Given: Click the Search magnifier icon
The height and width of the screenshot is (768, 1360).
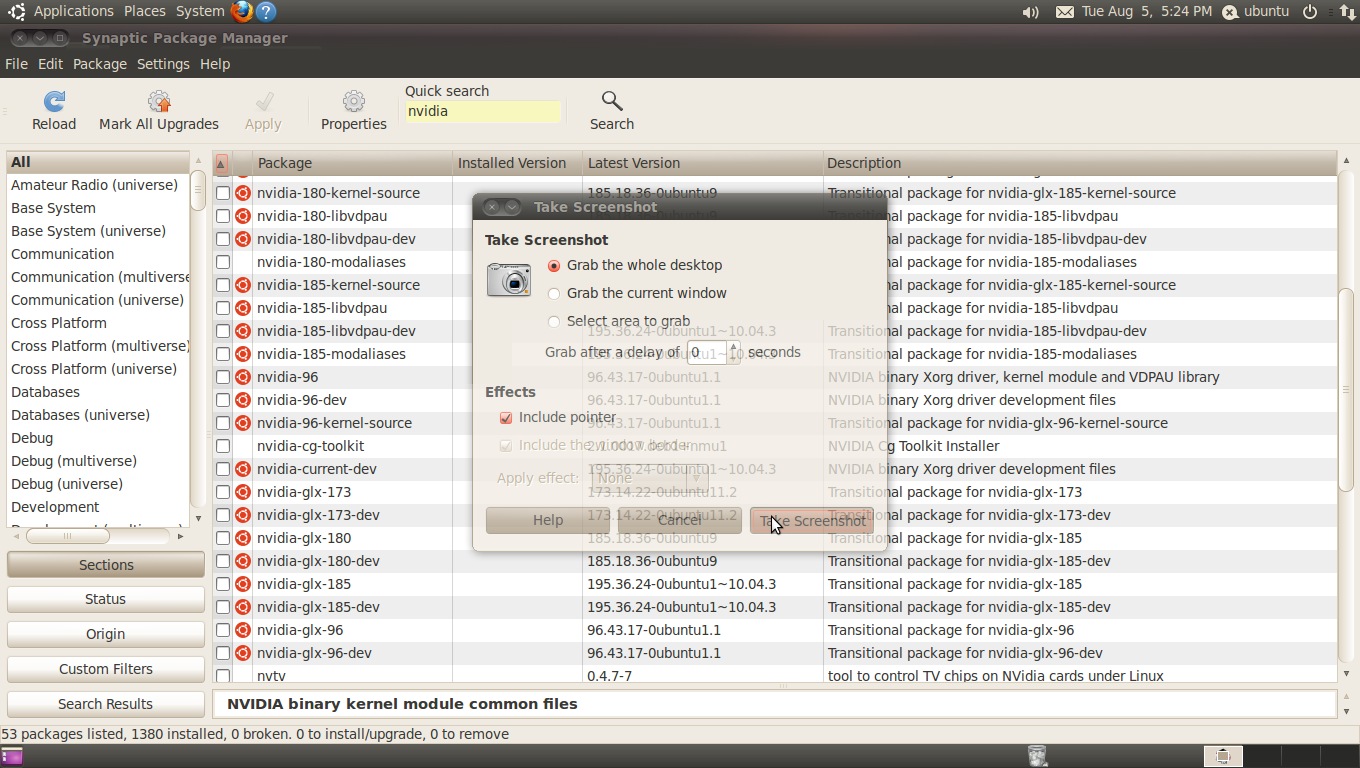Looking at the screenshot, I should pyautogui.click(x=612, y=101).
